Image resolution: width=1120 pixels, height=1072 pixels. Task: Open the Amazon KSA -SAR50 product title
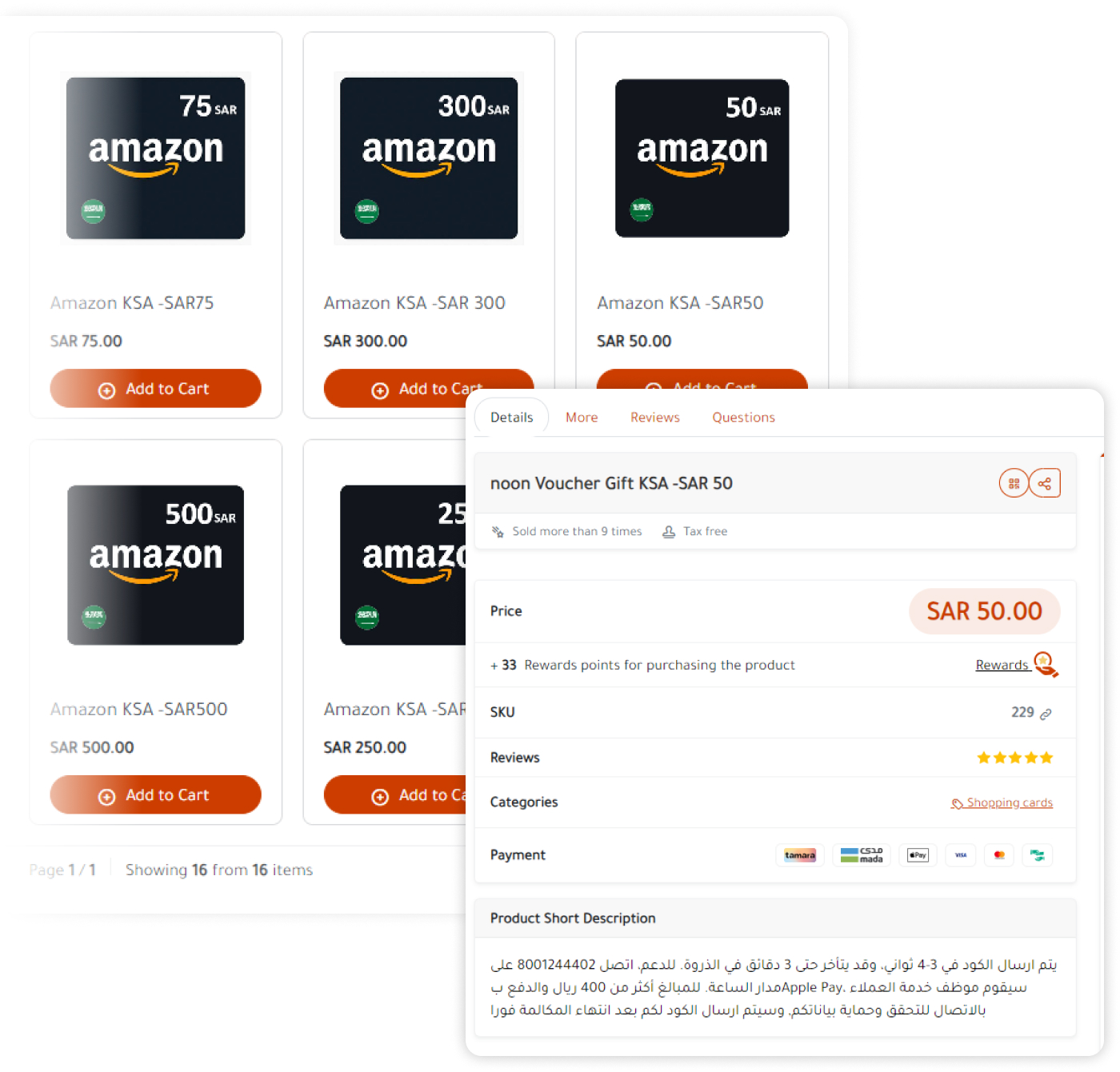[680, 303]
